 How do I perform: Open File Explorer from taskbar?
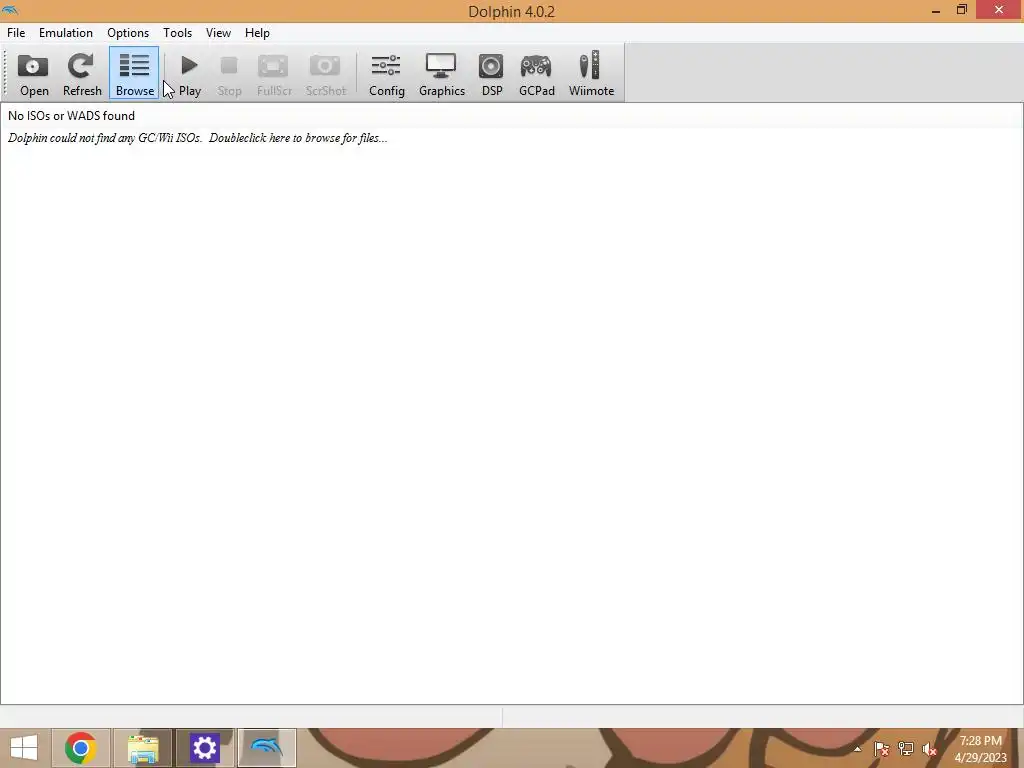(x=143, y=748)
